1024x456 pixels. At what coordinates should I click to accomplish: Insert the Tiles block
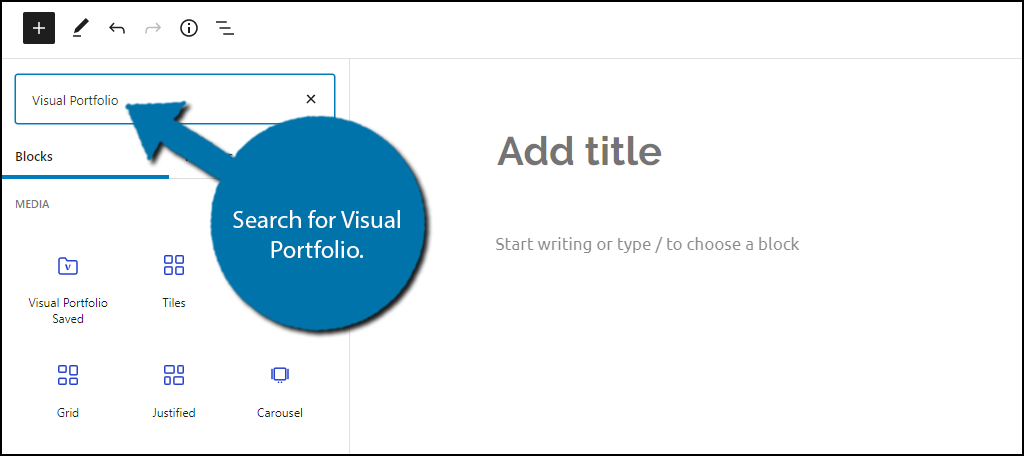click(174, 282)
